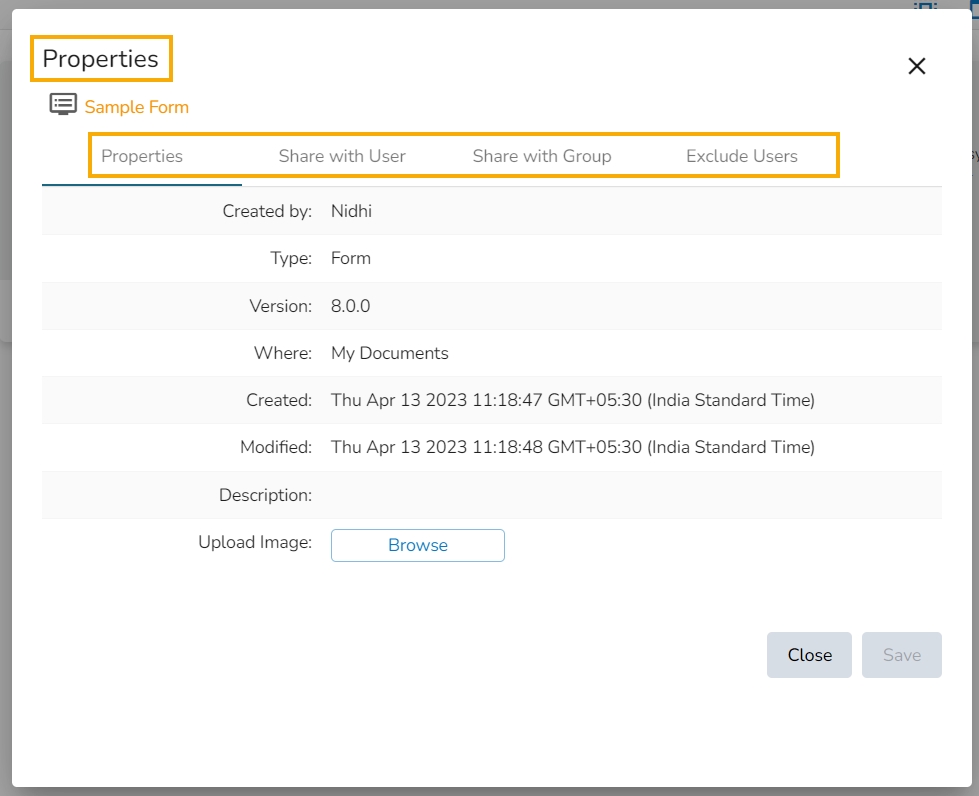This screenshot has width=979, height=796.
Task: Close the Properties dialog with the X icon
Action: tap(917, 66)
